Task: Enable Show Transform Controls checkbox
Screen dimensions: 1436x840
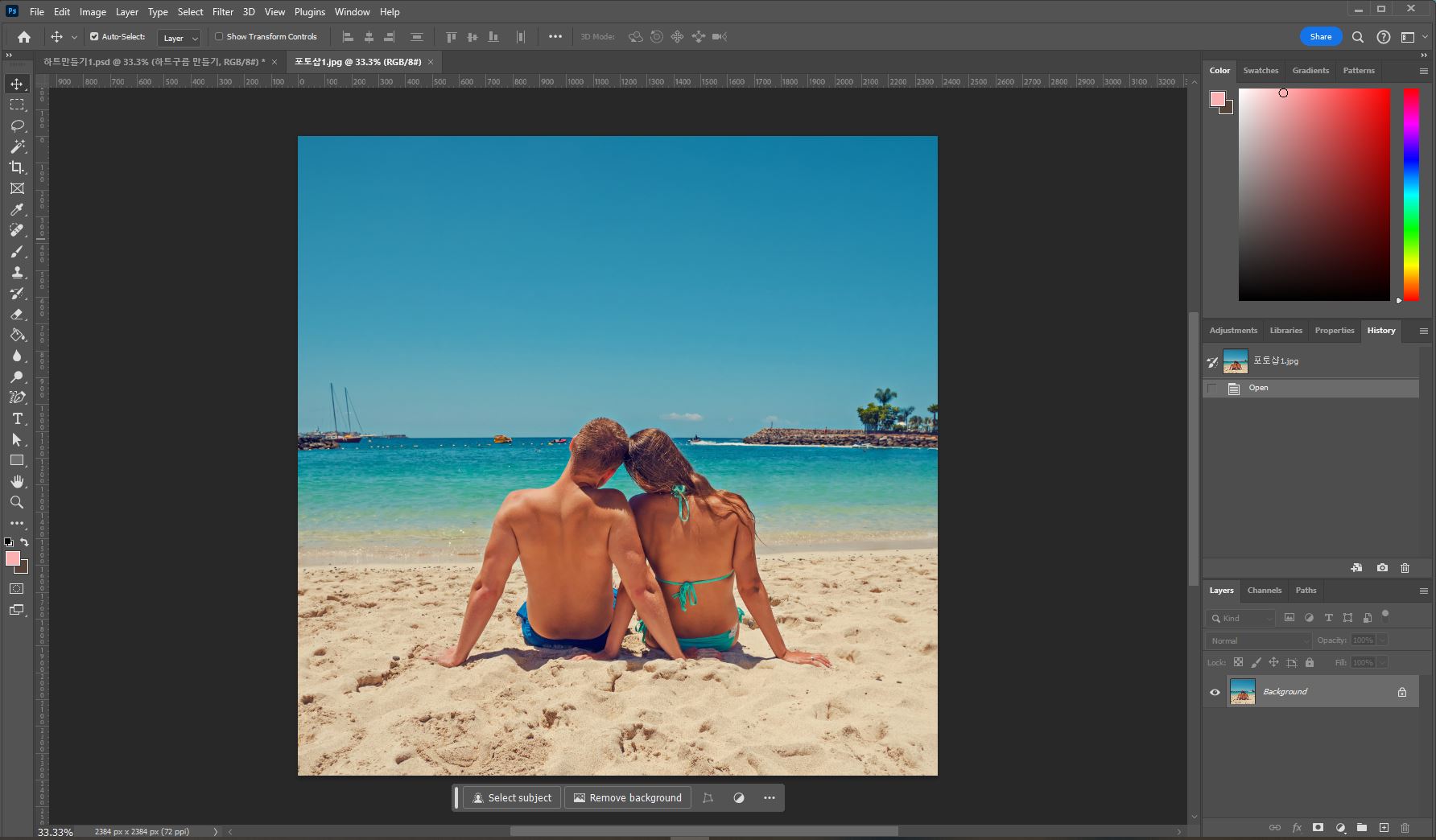Action: [219, 36]
